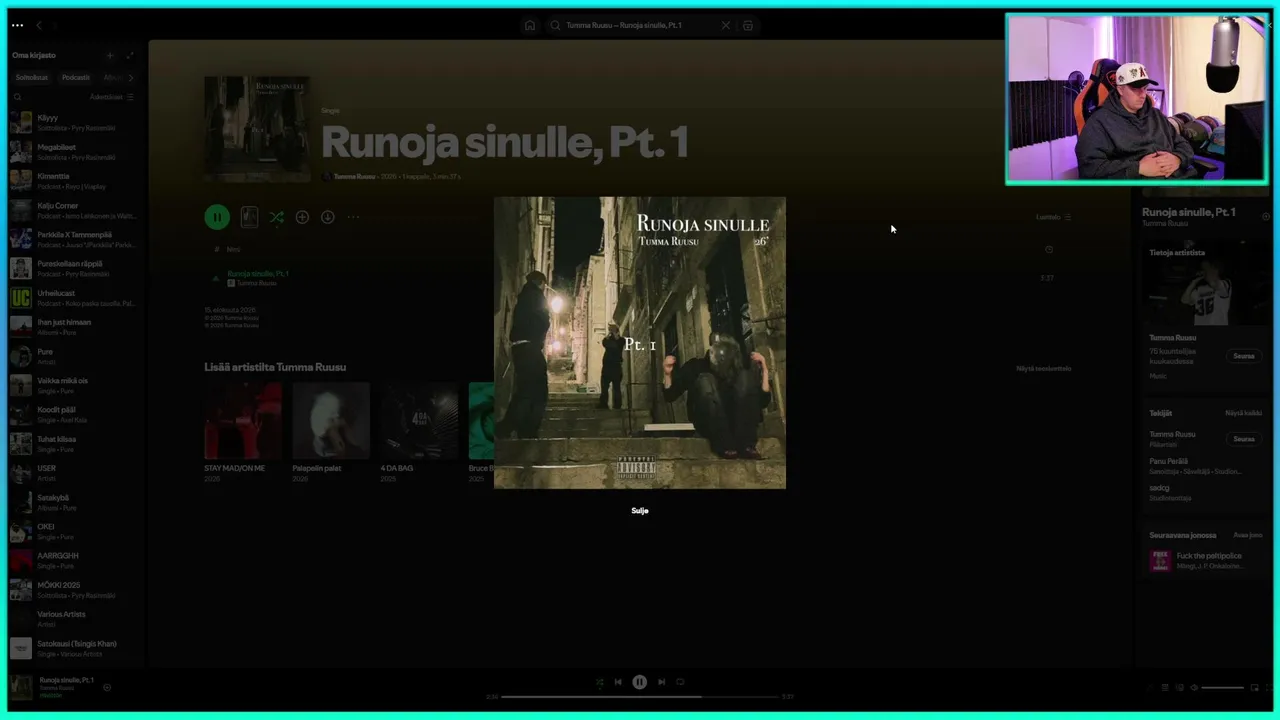
Task: Skip to the previous track
Action: tap(618, 682)
